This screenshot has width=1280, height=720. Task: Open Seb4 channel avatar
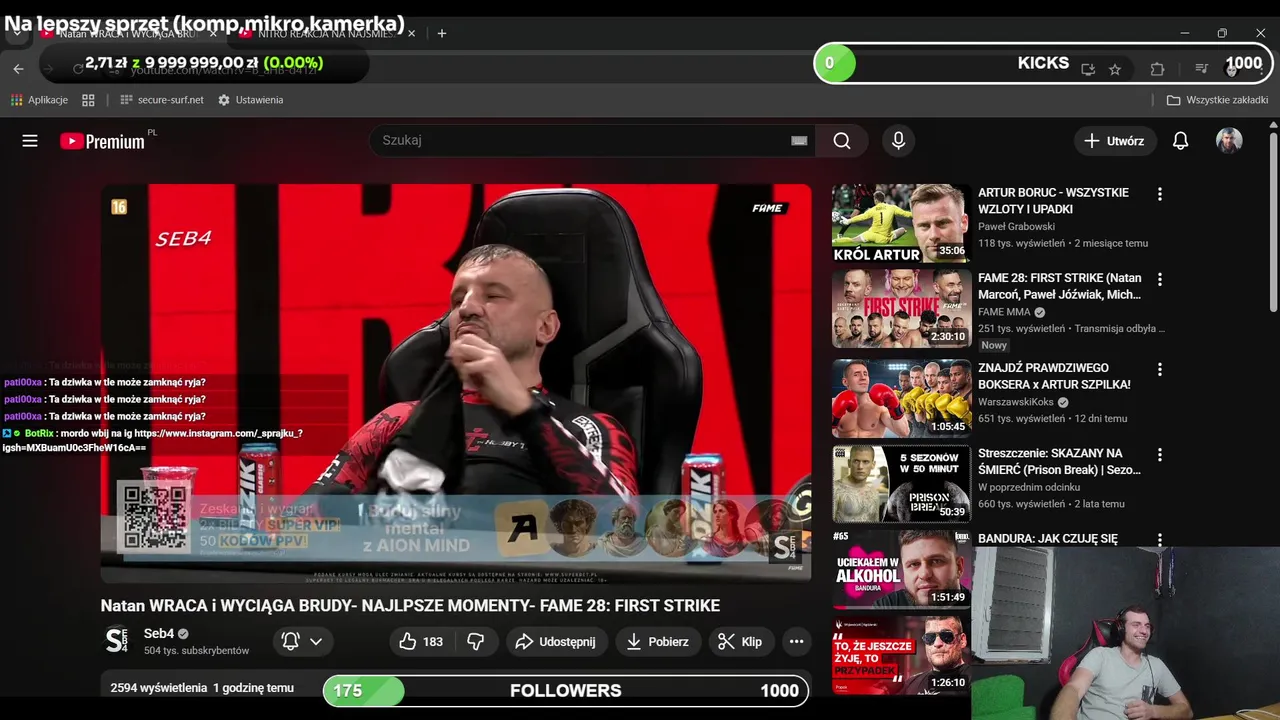pyautogui.click(x=117, y=641)
